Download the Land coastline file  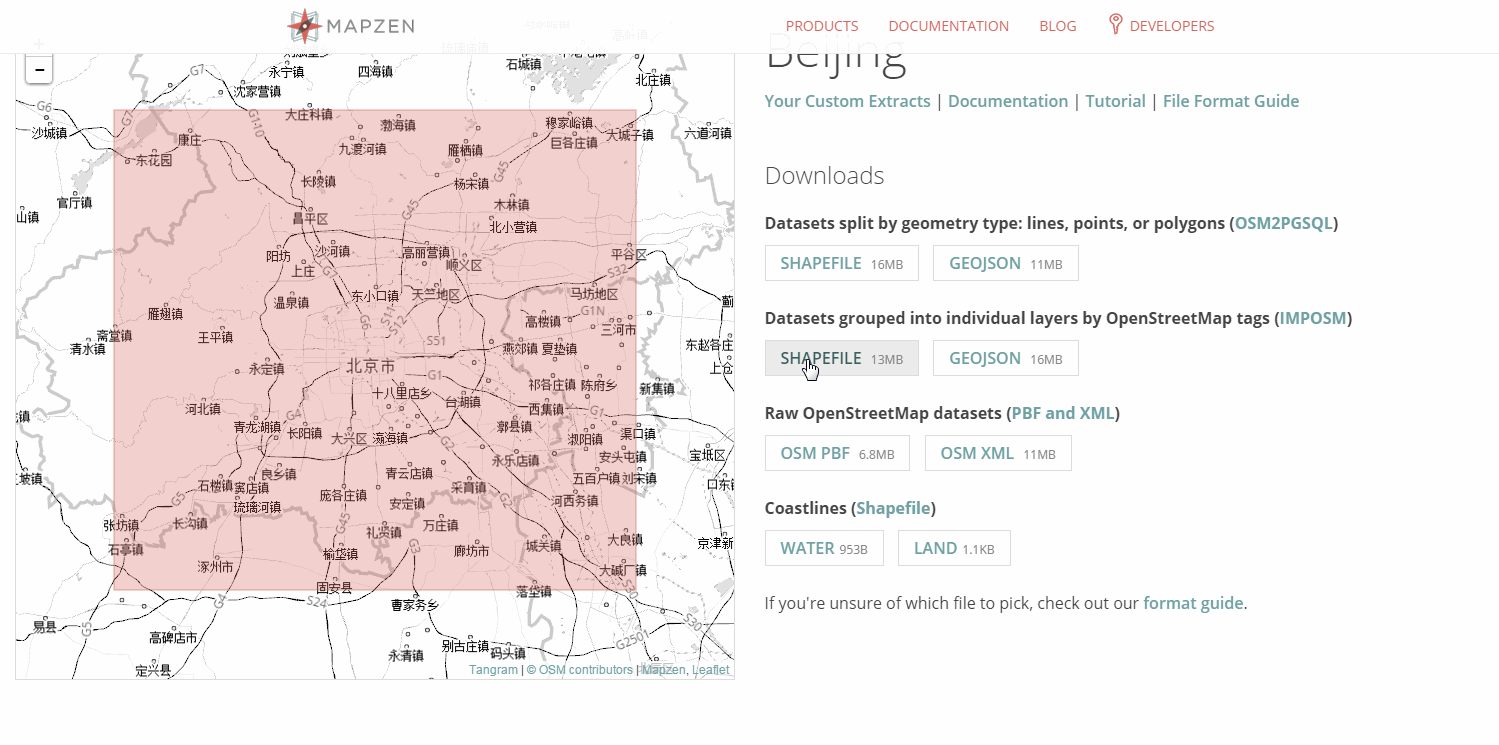coord(954,548)
